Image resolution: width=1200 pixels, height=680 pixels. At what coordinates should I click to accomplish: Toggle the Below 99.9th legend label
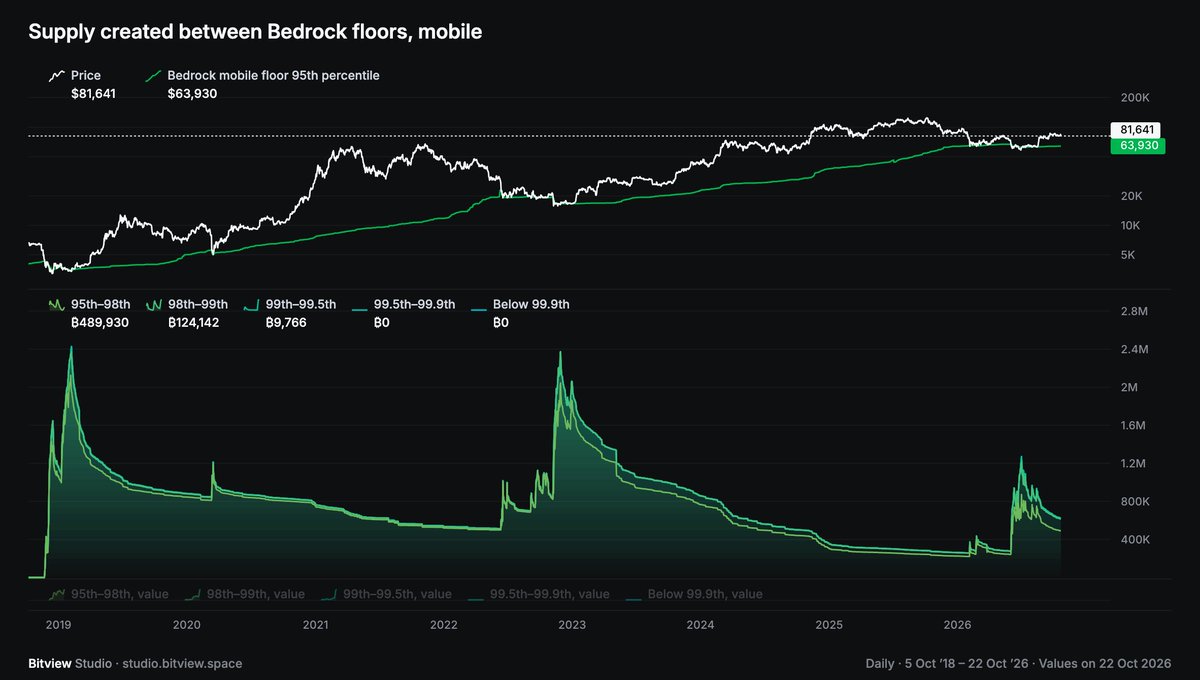point(531,304)
